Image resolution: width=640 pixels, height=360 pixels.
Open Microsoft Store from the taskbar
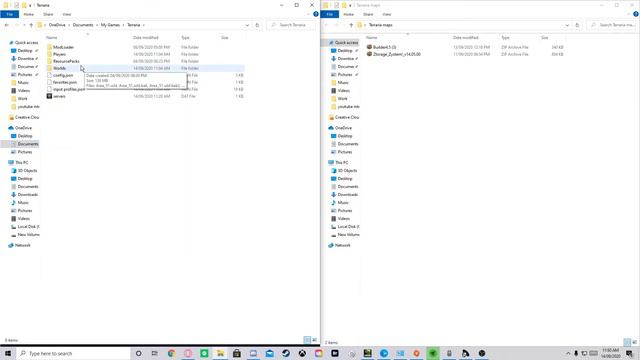click(237, 353)
